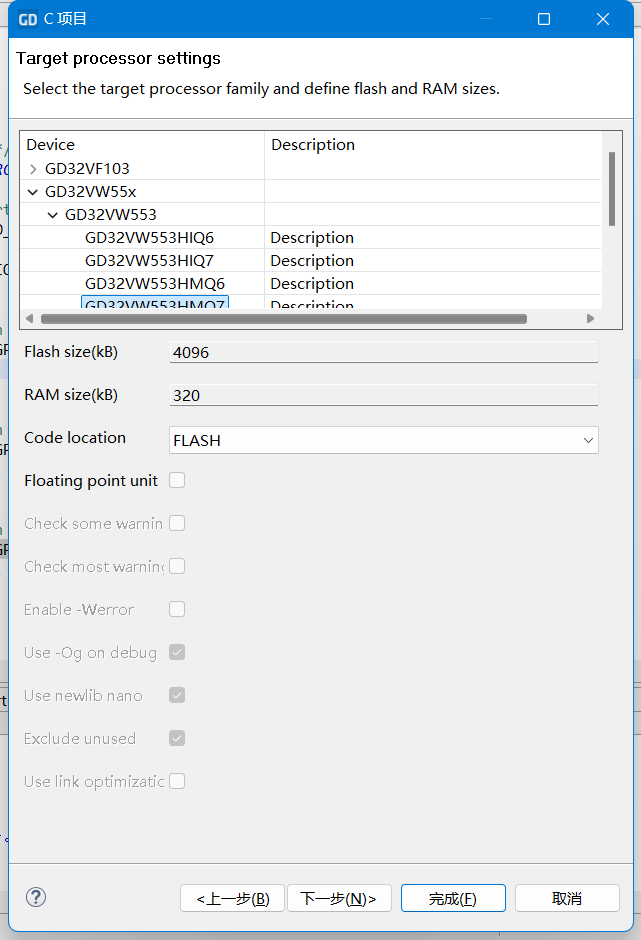Enable the Floating point unit checkbox

pos(177,480)
